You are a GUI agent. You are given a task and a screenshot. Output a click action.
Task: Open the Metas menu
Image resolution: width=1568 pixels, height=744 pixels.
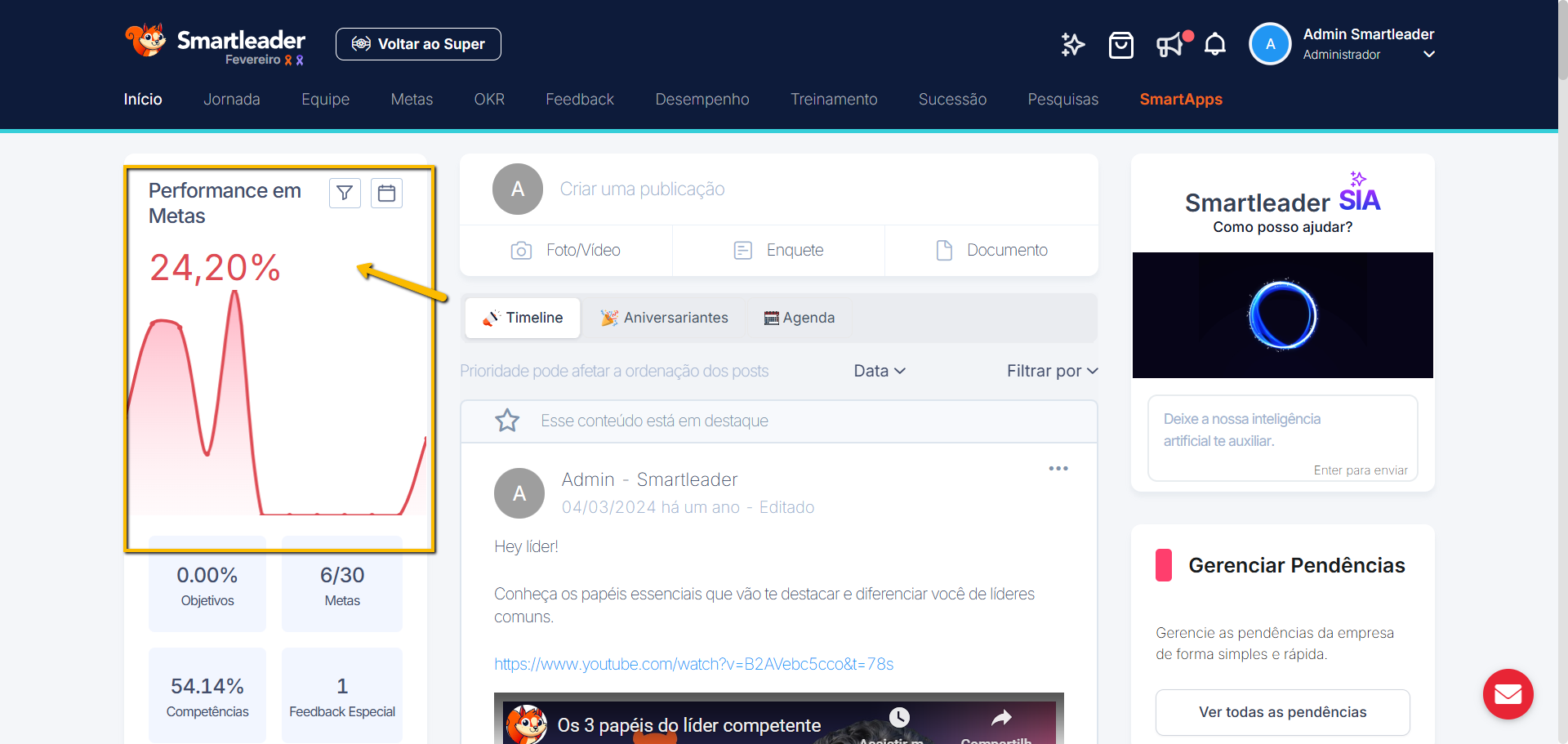point(412,100)
